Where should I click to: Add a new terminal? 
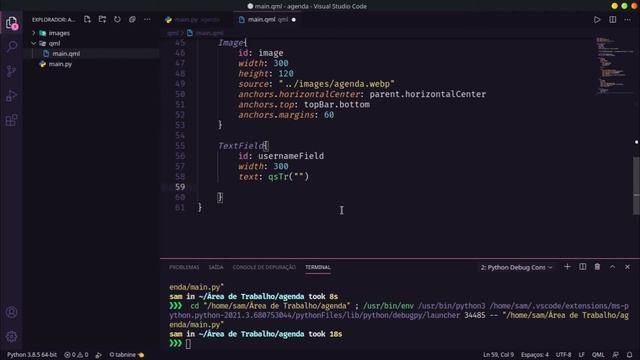(x=567, y=267)
